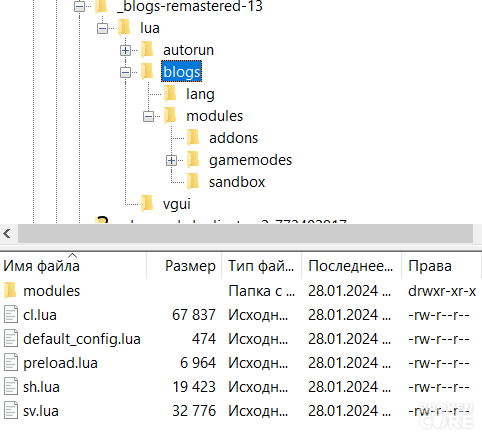Click the modules folder icon in tree
Image resolution: width=482 pixels, height=433 pixels.
tap(170, 116)
